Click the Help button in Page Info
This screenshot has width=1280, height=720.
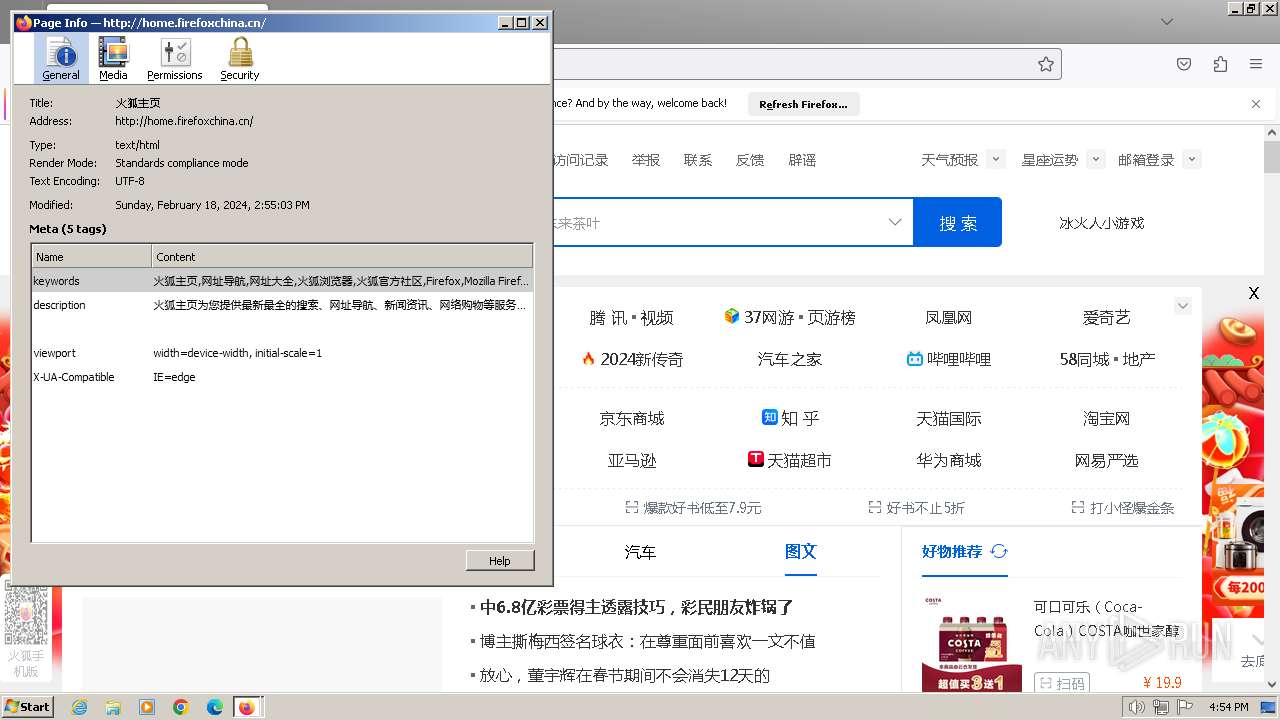pyautogui.click(x=500, y=561)
